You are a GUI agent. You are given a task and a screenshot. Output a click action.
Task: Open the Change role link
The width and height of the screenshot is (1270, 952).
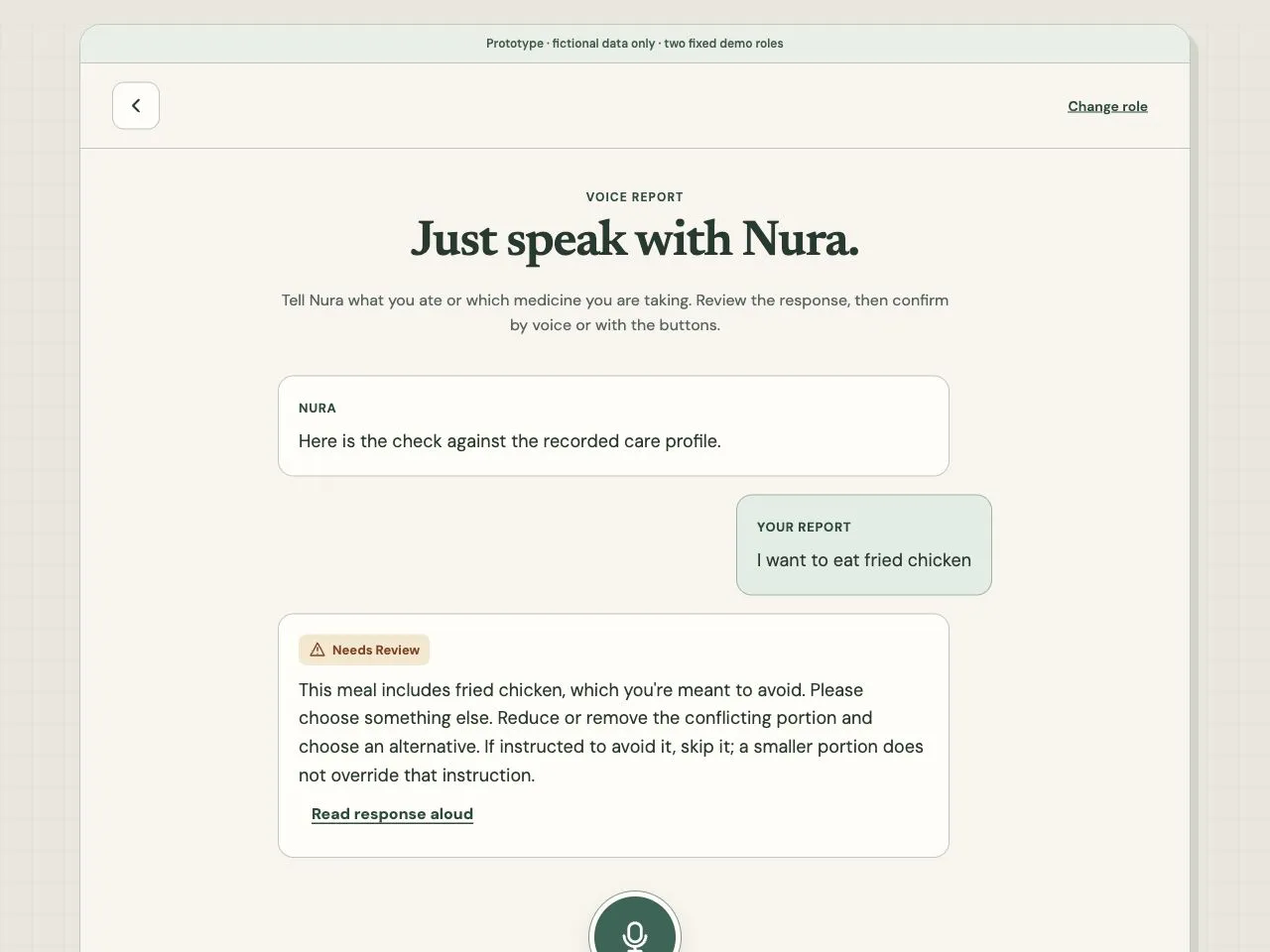[x=1107, y=106]
